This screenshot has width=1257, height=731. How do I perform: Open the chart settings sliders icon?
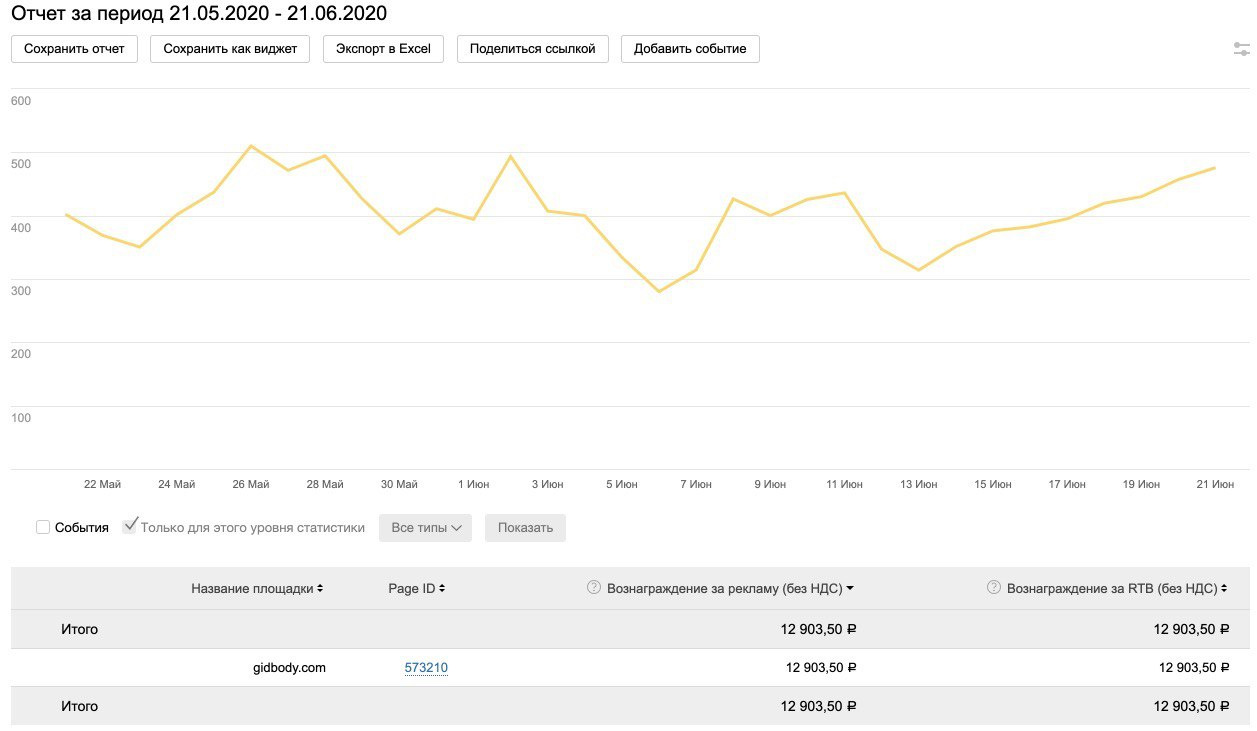click(x=1242, y=49)
